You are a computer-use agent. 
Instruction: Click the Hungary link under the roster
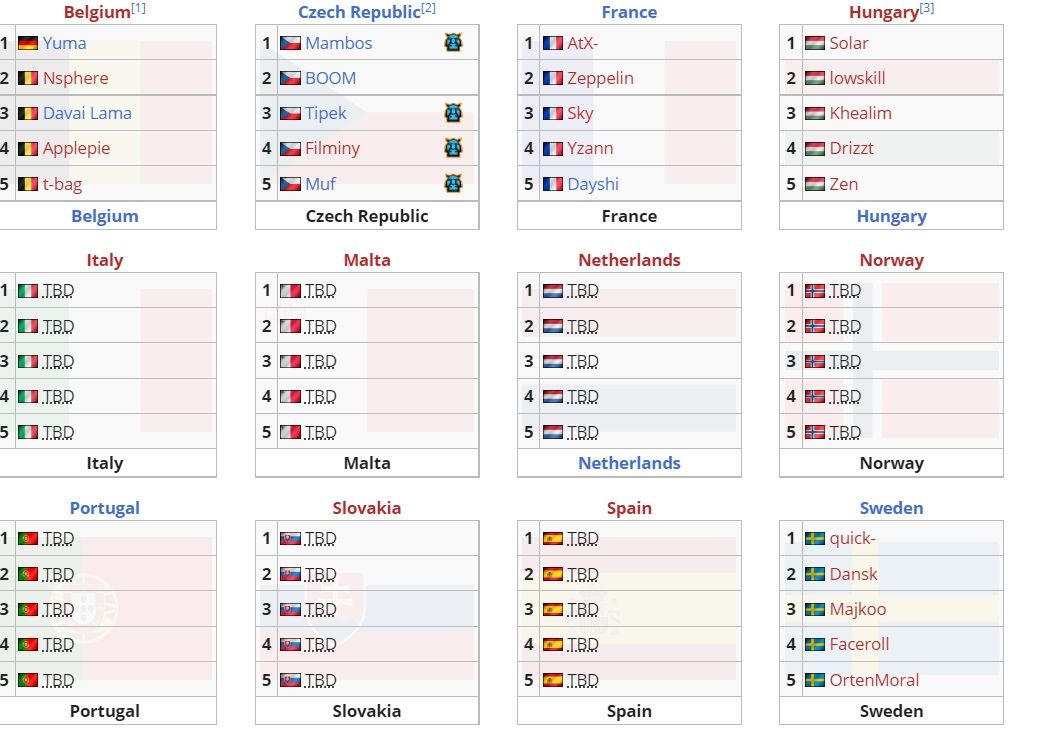[x=891, y=216]
